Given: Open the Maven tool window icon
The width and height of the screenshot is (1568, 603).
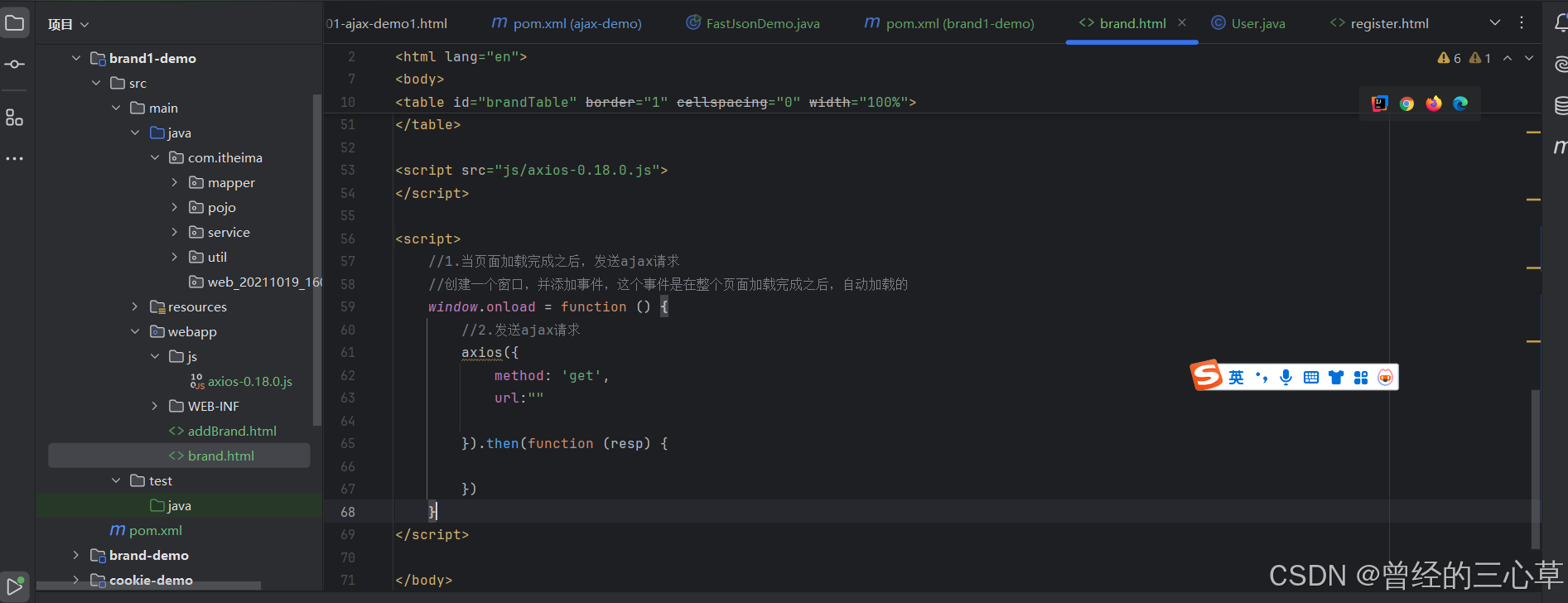Looking at the screenshot, I should pos(1561,147).
